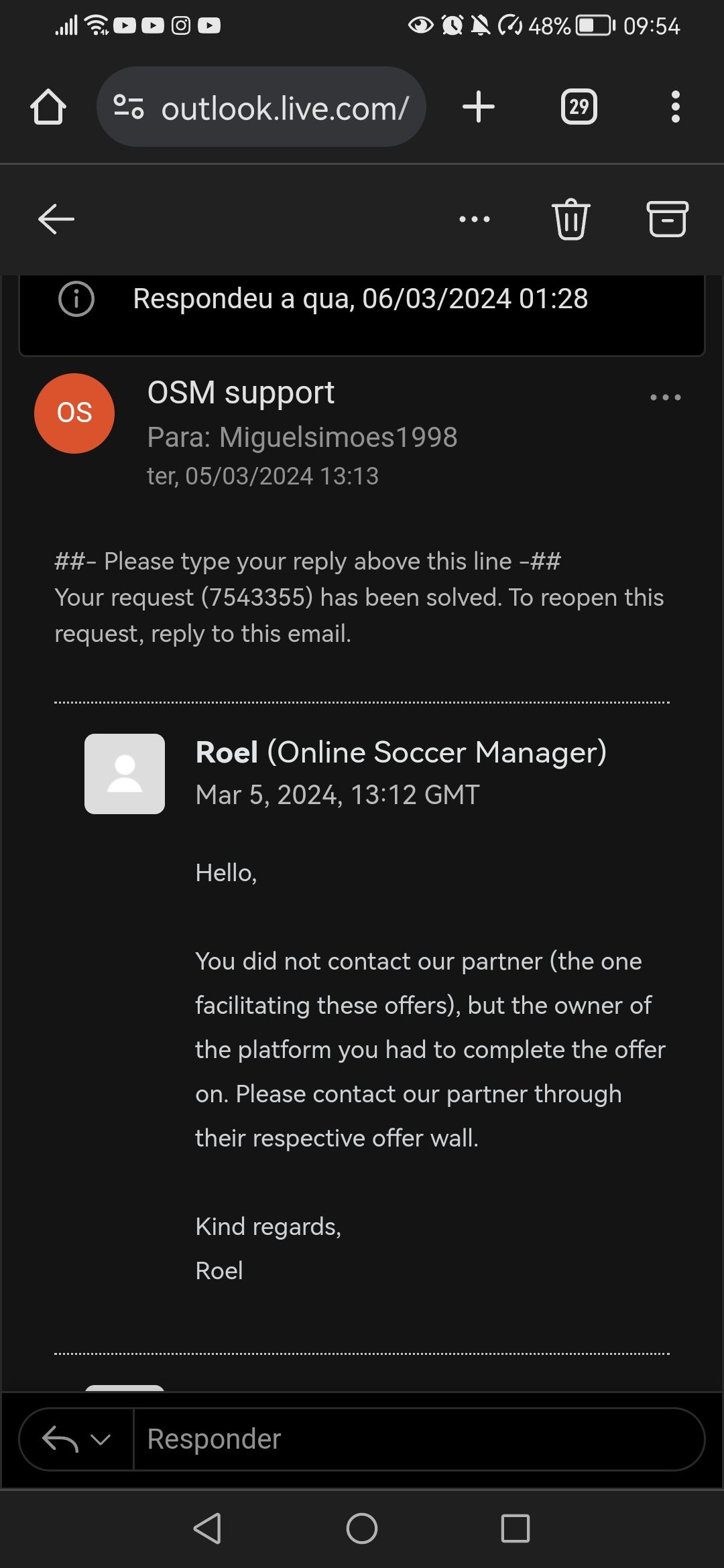The image size is (724, 1568).
Task: Open message options next to OSM support
Action: (x=666, y=397)
